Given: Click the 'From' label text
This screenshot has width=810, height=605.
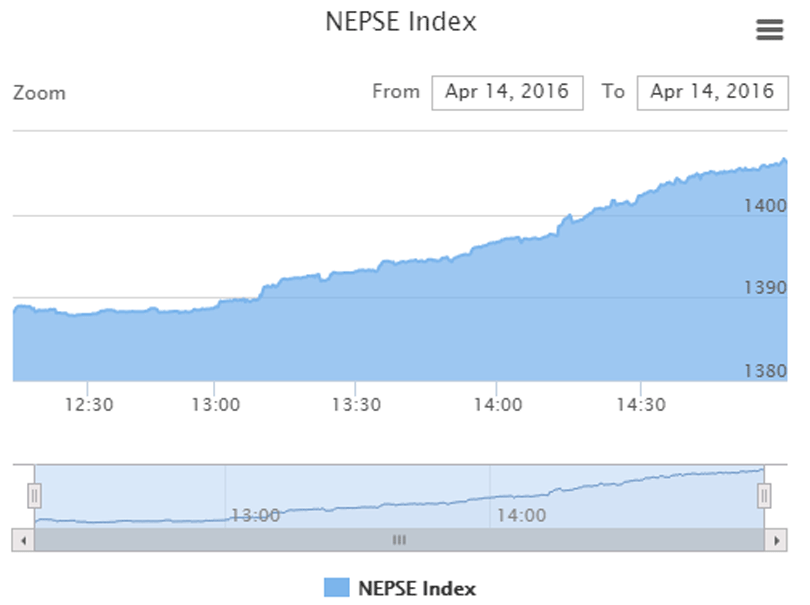Looking at the screenshot, I should (x=396, y=91).
